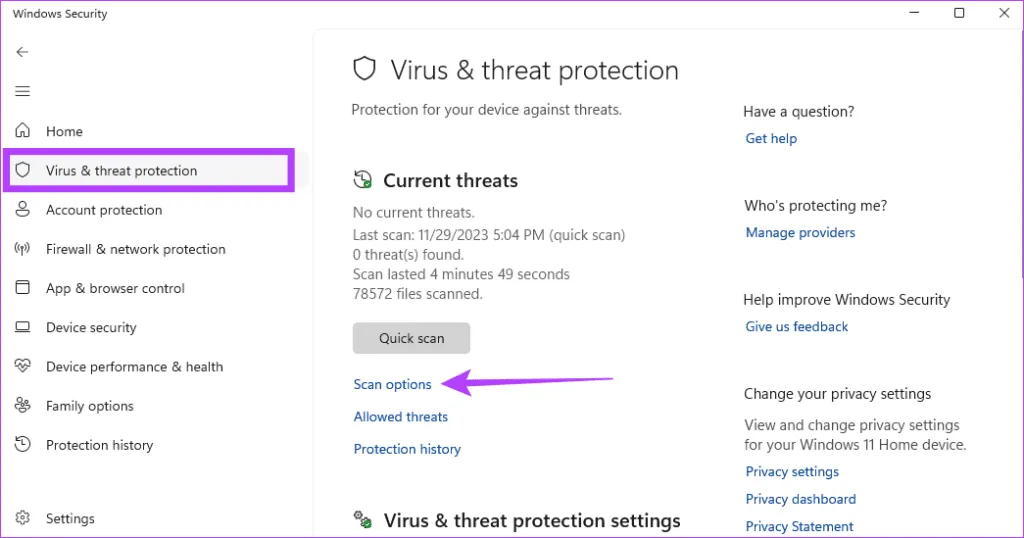Click the Settings gear icon
The height and width of the screenshot is (538, 1024).
pos(23,519)
